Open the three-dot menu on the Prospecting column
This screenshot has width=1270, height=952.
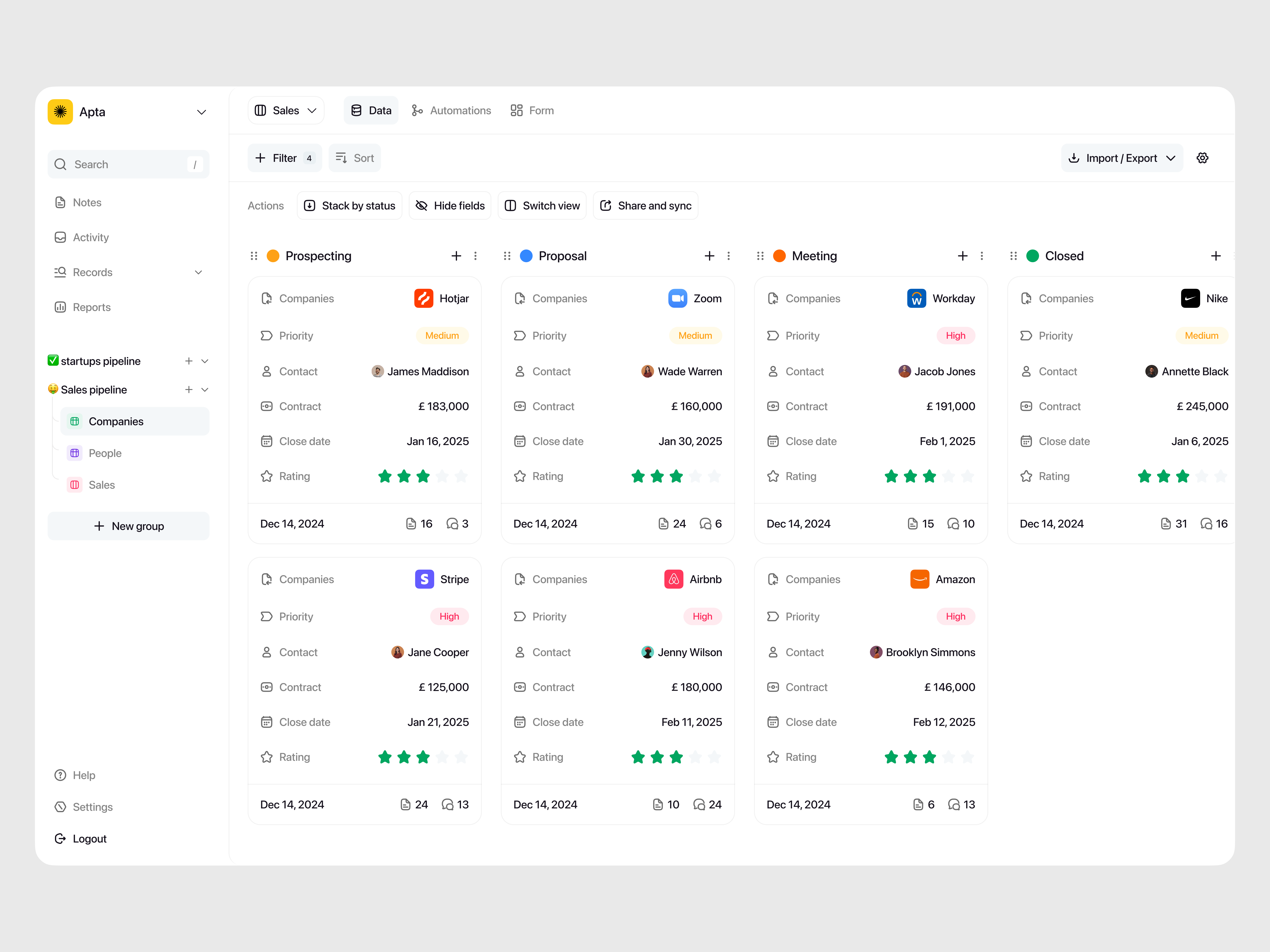pyautogui.click(x=475, y=256)
